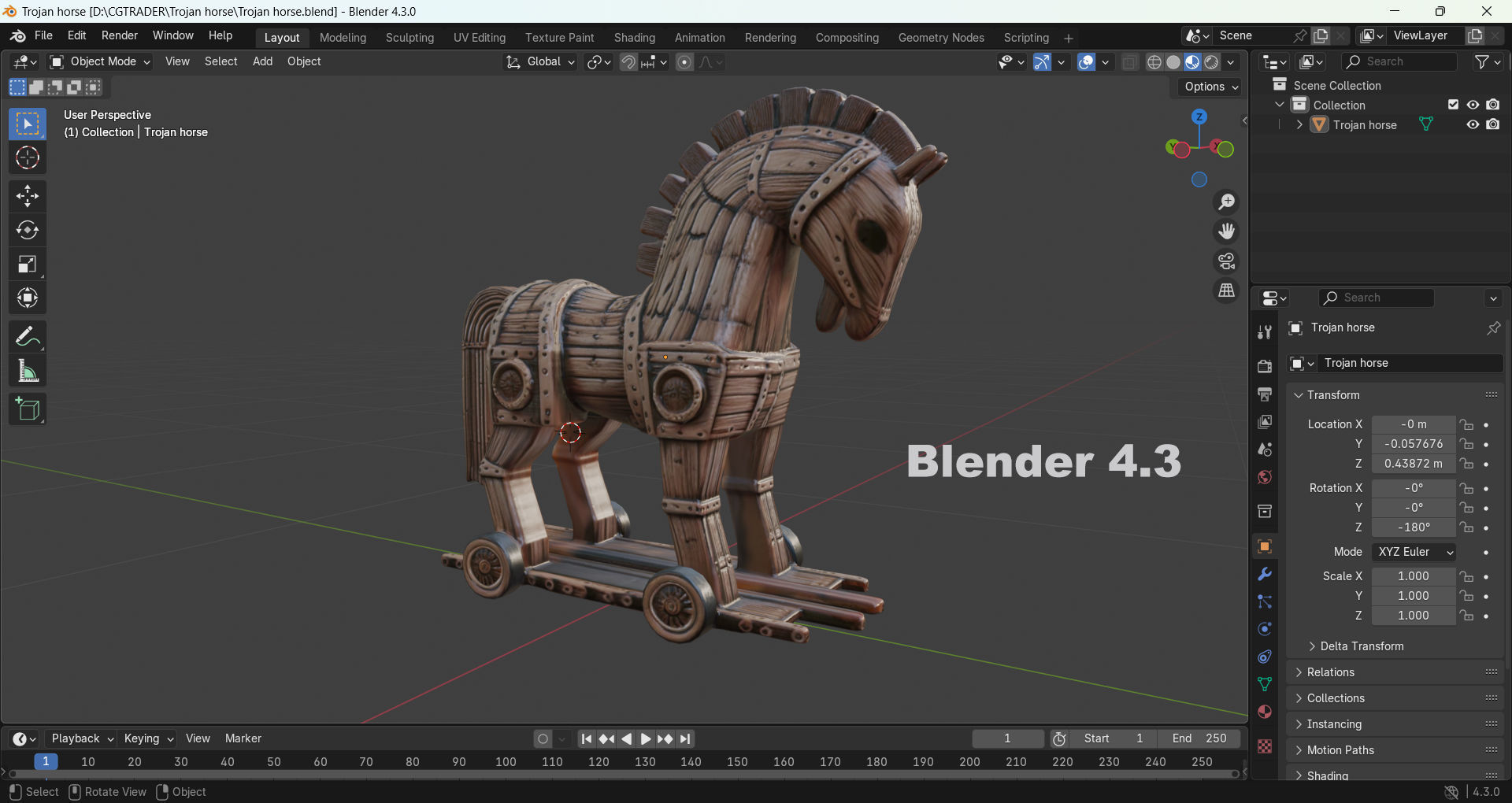Toggle proportional editing
This screenshot has width=1512, height=803.
tap(684, 62)
